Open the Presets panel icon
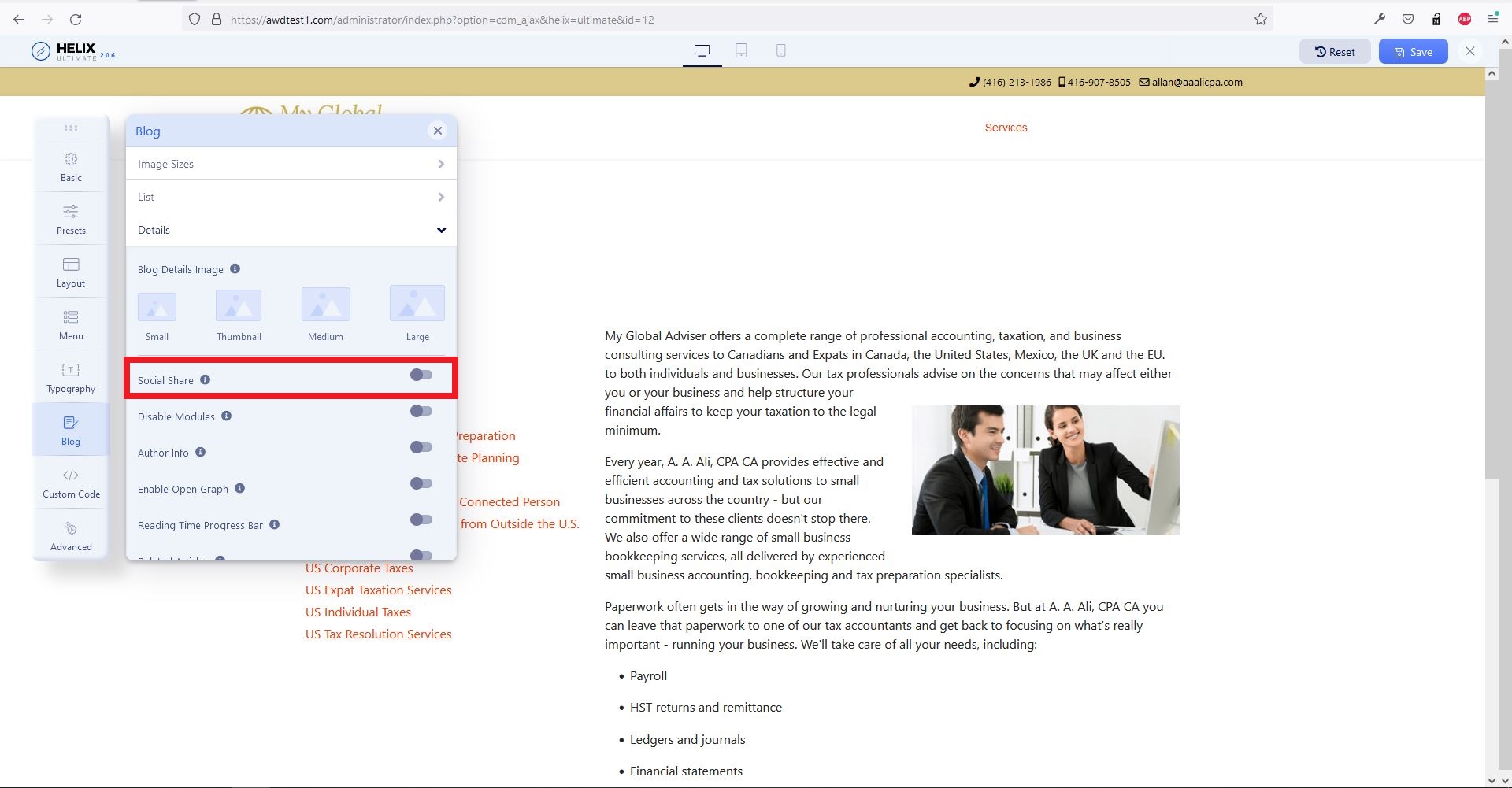Image resolution: width=1512 pixels, height=788 pixels. pos(71,212)
